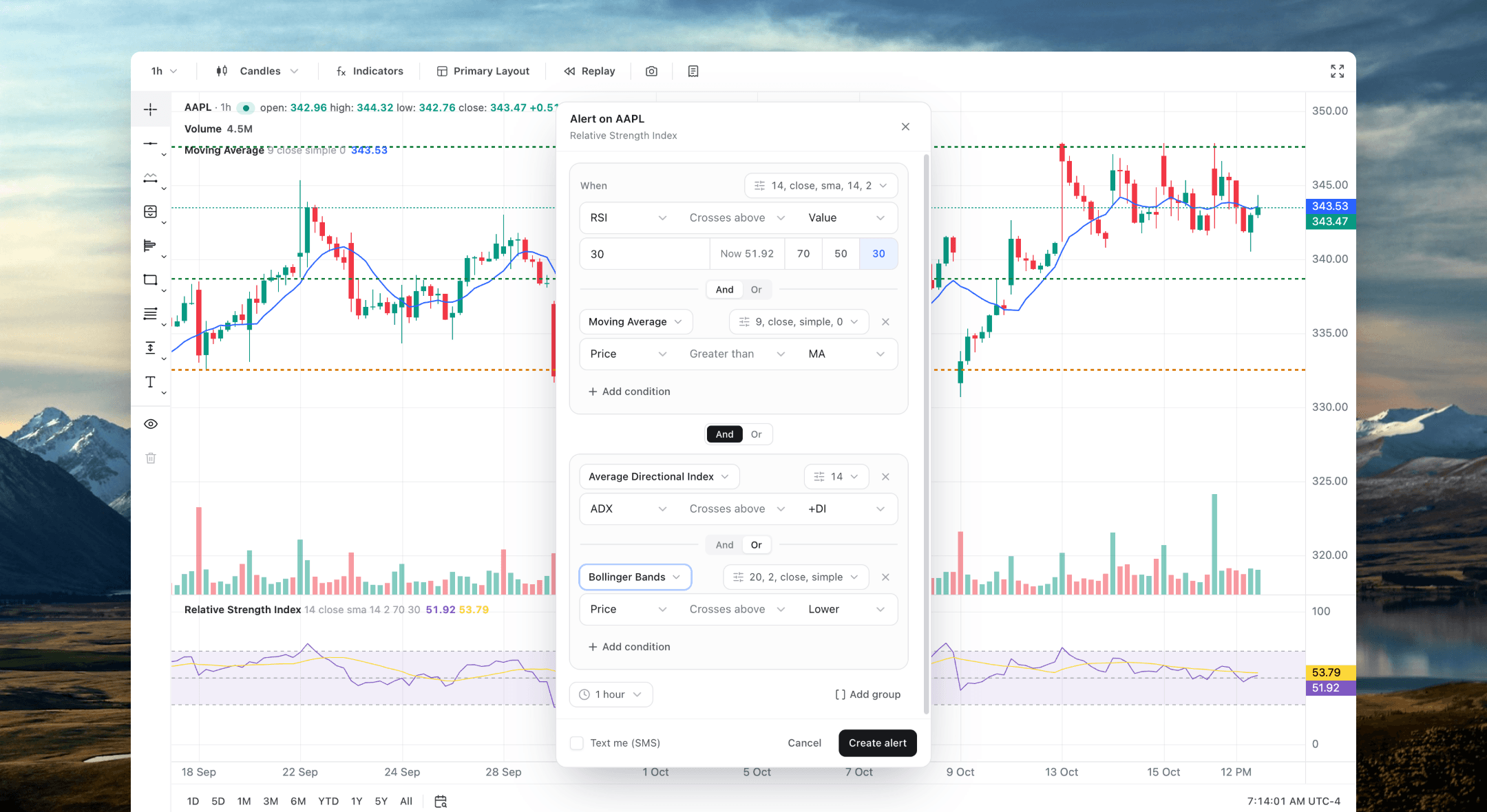Open the notes document icon in toolbar
Image resolution: width=1487 pixels, height=812 pixels.
[x=693, y=71]
